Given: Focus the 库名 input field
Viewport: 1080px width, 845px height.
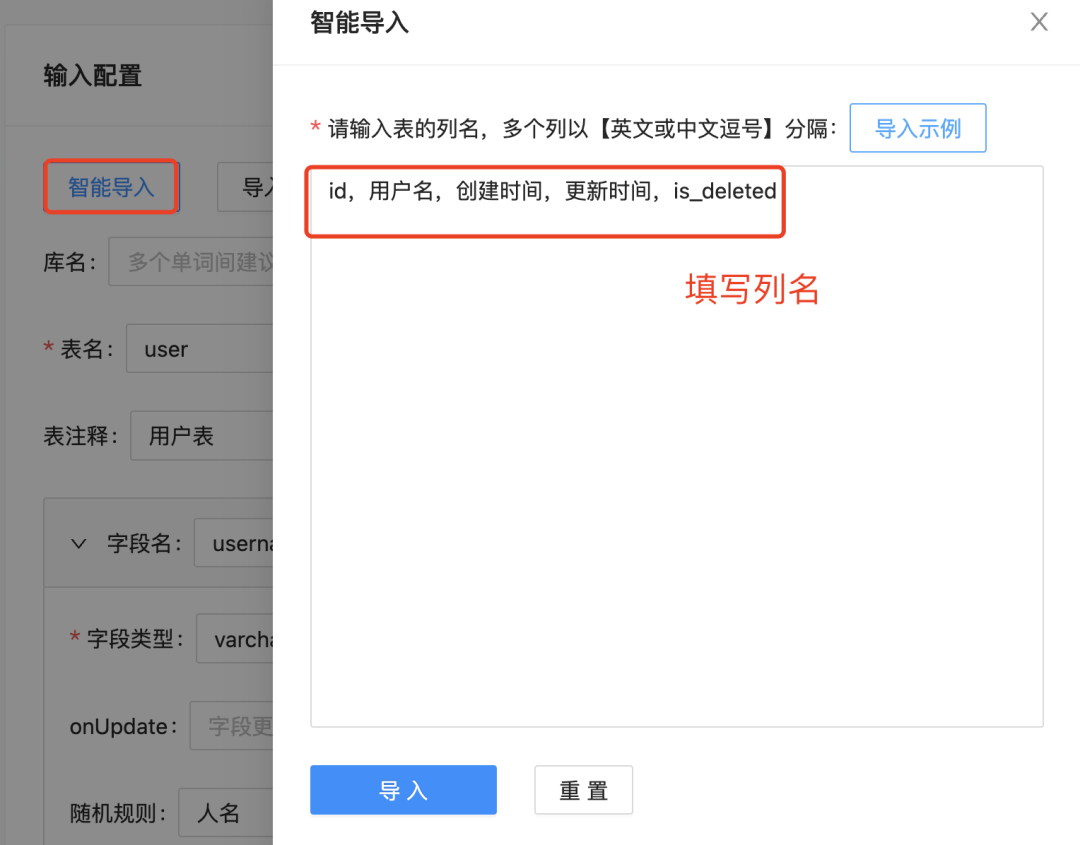Looking at the screenshot, I should 190,262.
